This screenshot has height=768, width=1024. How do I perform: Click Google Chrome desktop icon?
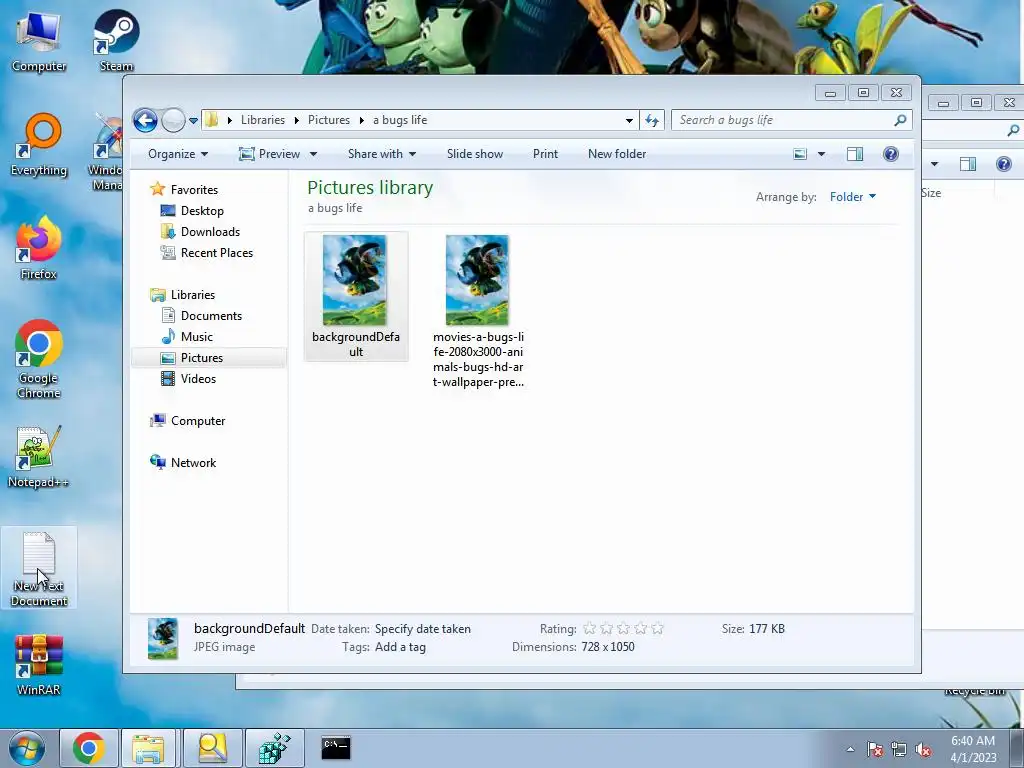pos(39,359)
